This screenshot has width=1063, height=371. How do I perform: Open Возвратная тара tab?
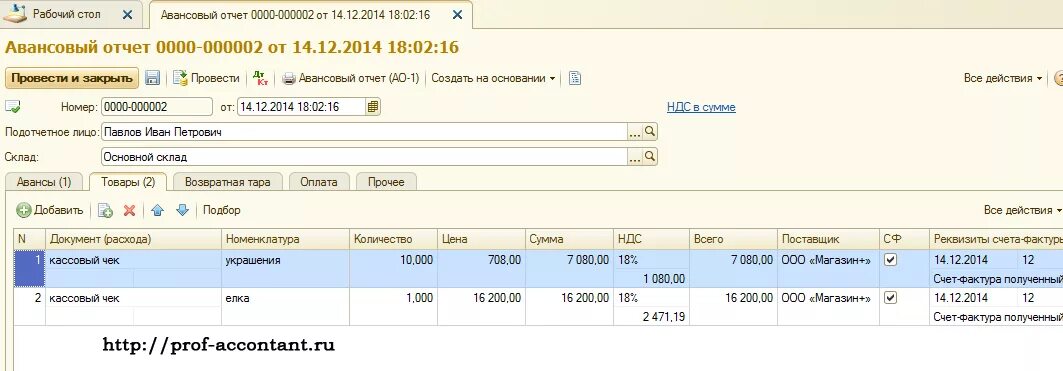point(228,182)
